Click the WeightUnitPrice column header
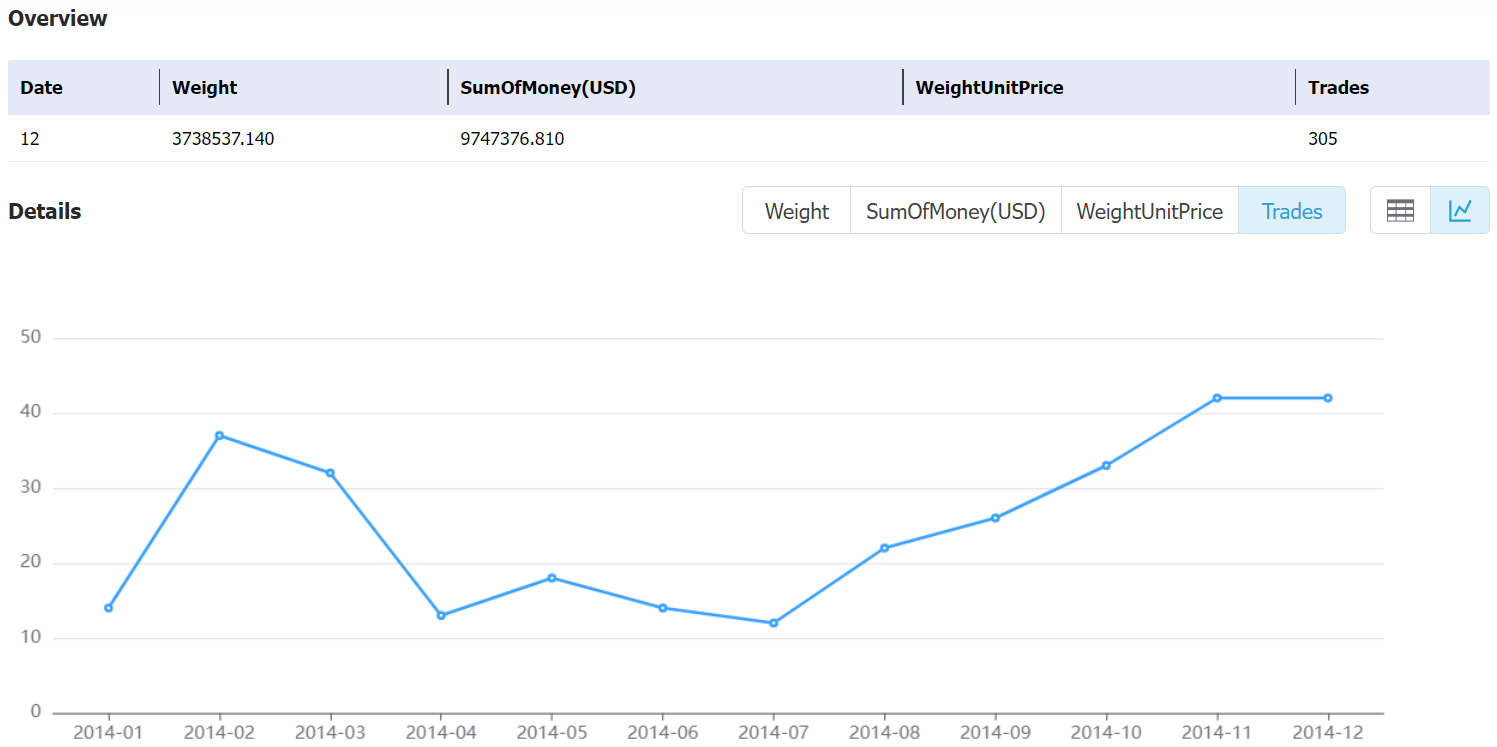The height and width of the screenshot is (747, 1497). click(x=990, y=88)
